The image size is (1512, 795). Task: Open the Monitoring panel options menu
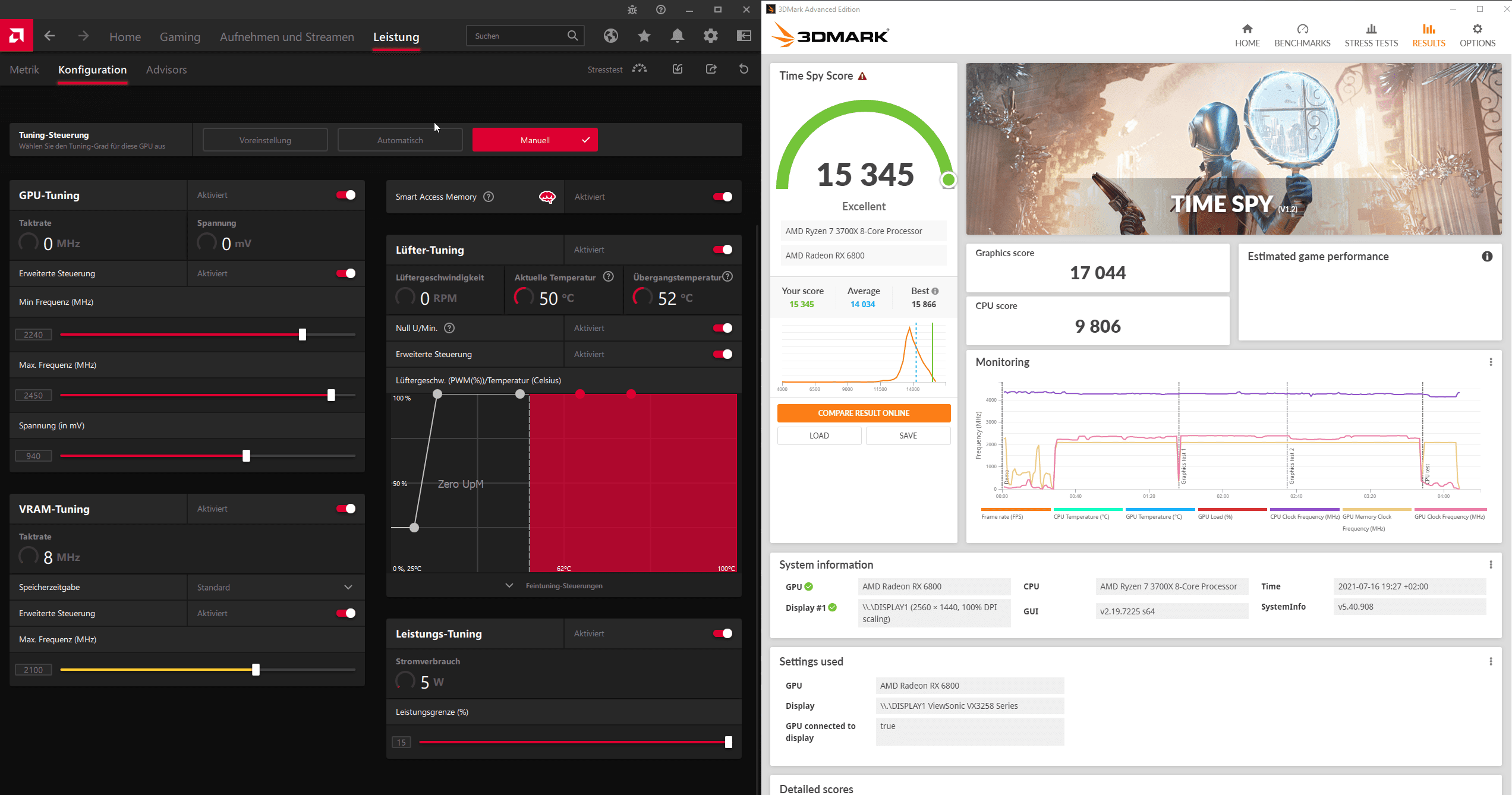coord(1491,362)
